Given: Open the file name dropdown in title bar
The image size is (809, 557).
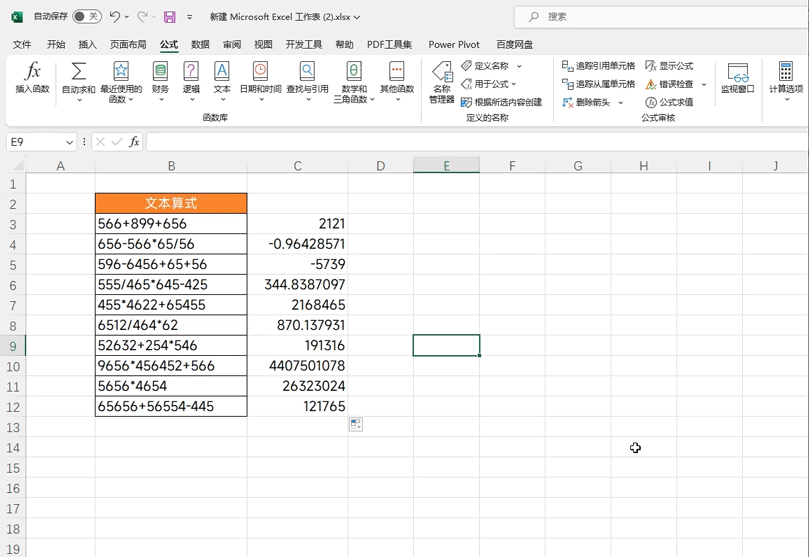Looking at the screenshot, I should click(357, 18).
